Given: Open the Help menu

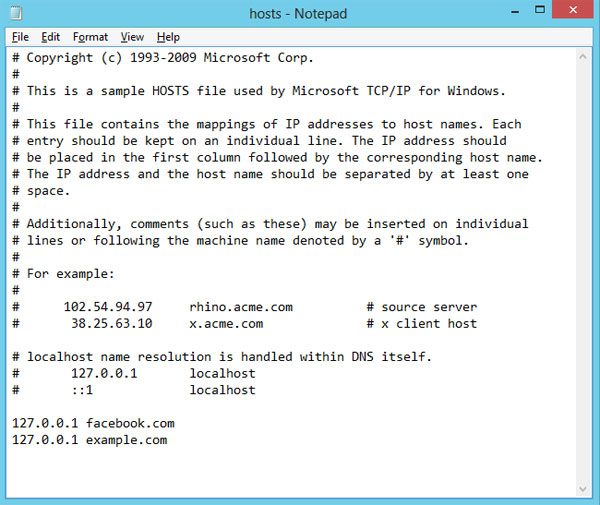Looking at the screenshot, I should (168, 37).
